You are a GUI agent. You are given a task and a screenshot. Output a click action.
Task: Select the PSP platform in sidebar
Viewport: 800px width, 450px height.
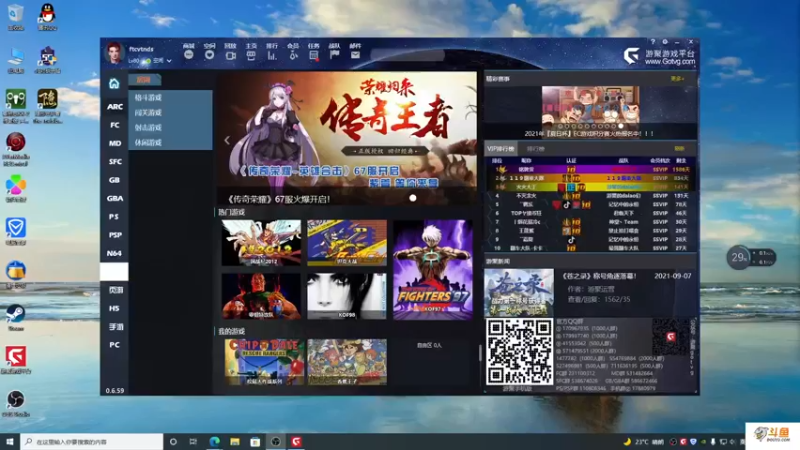115,235
